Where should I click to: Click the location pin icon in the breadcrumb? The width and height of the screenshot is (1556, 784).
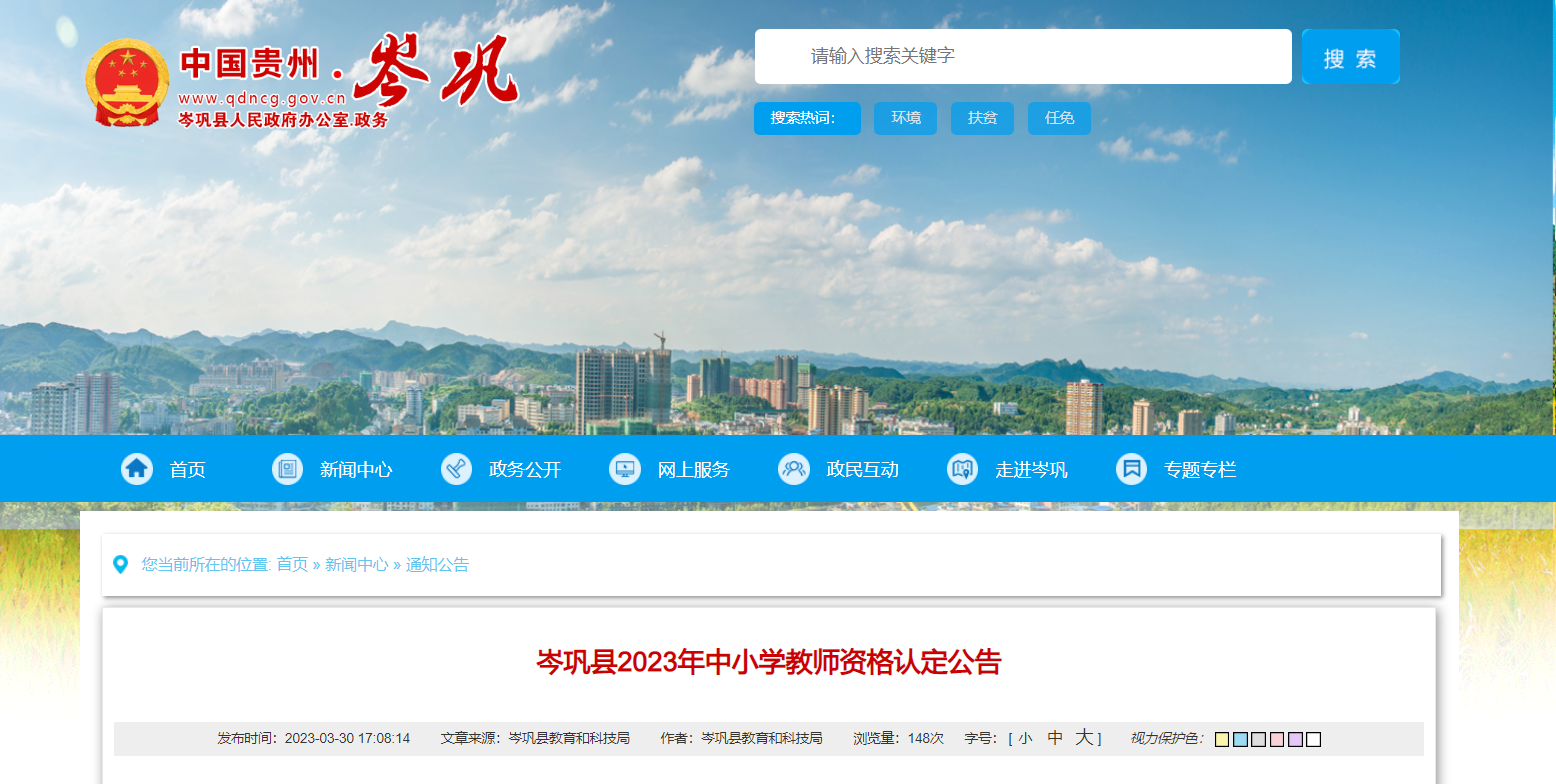121,565
